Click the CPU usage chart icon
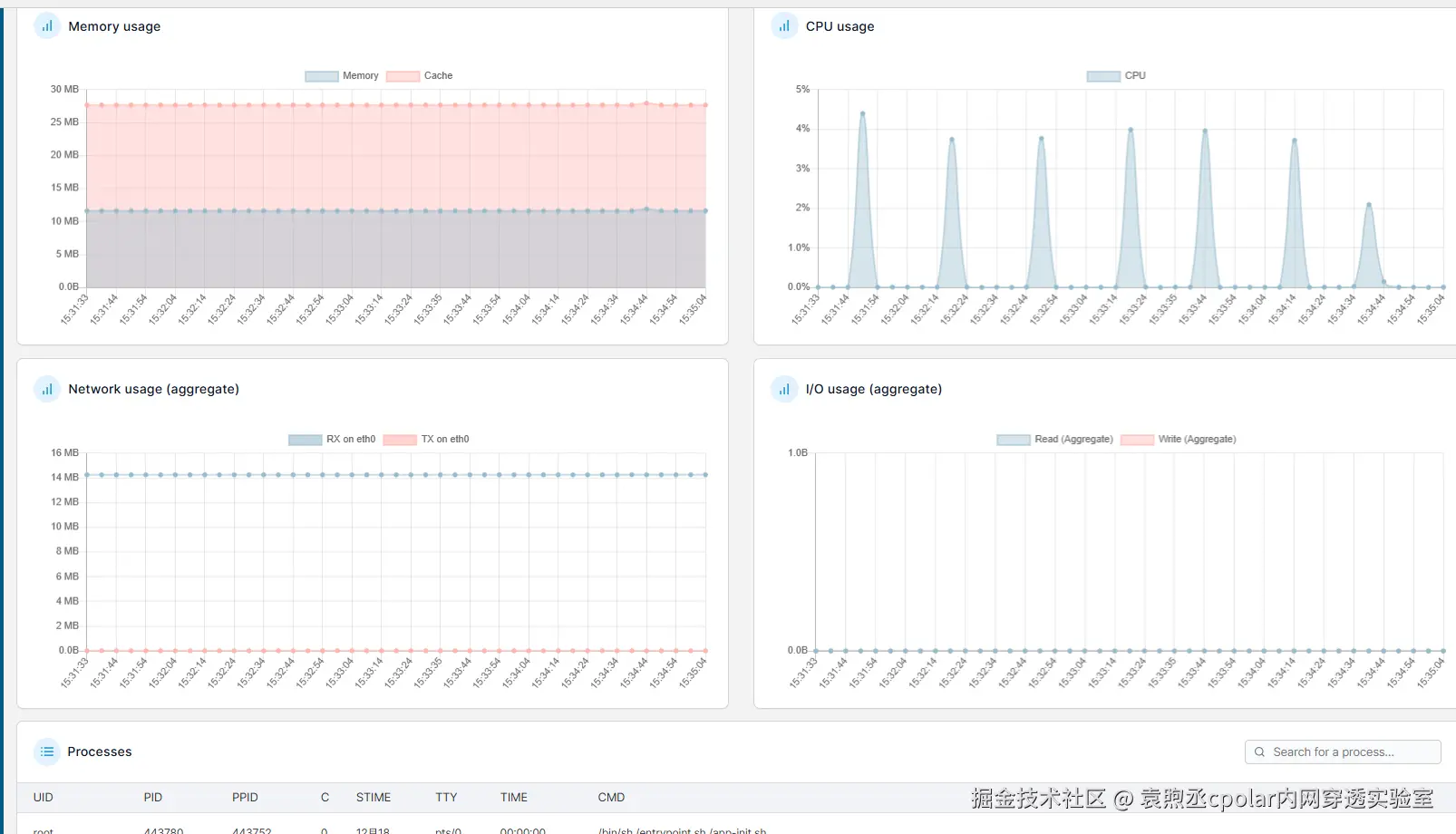The height and width of the screenshot is (834, 1456). (784, 26)
